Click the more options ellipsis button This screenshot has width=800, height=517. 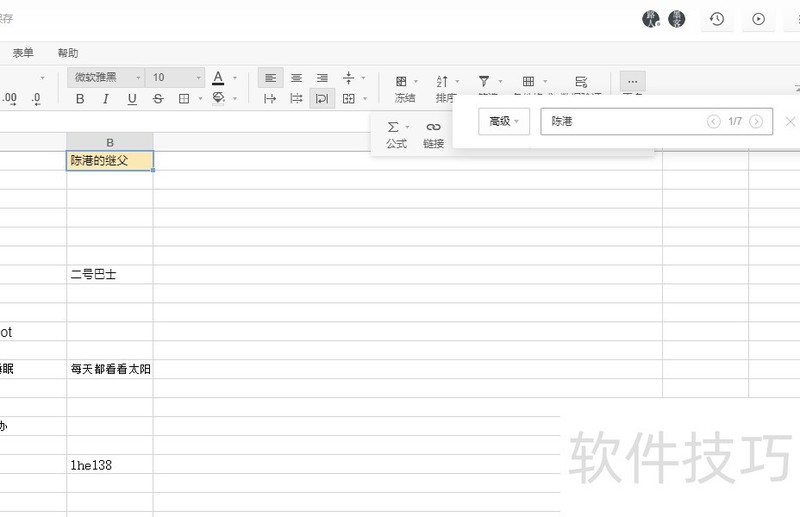point(633,81)
